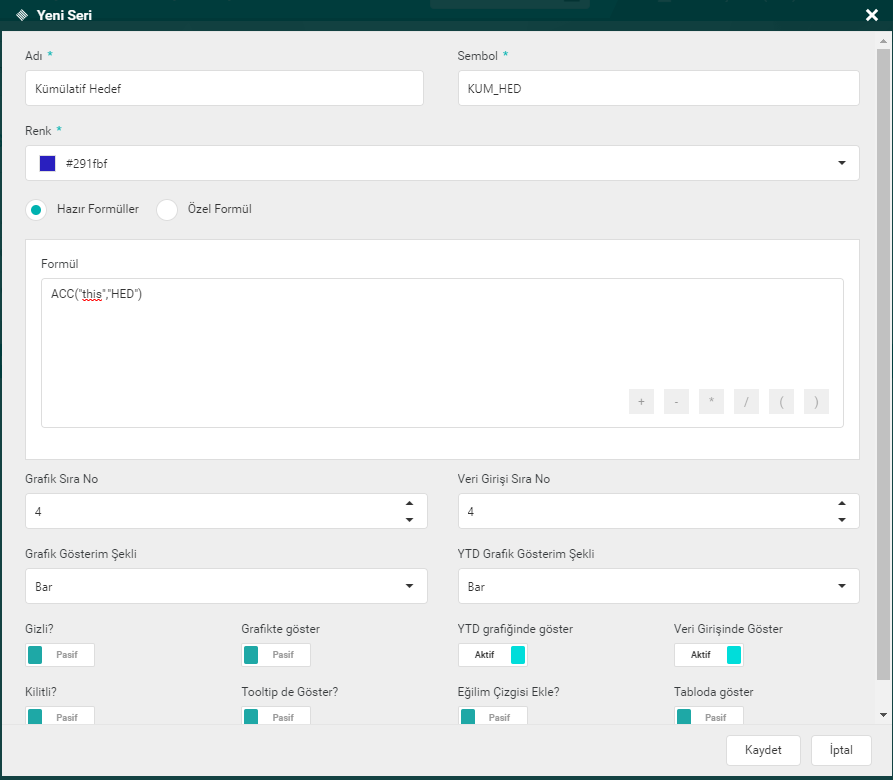Expand the Grafik Gösterim Şekli dropdown

click(226, 586)
